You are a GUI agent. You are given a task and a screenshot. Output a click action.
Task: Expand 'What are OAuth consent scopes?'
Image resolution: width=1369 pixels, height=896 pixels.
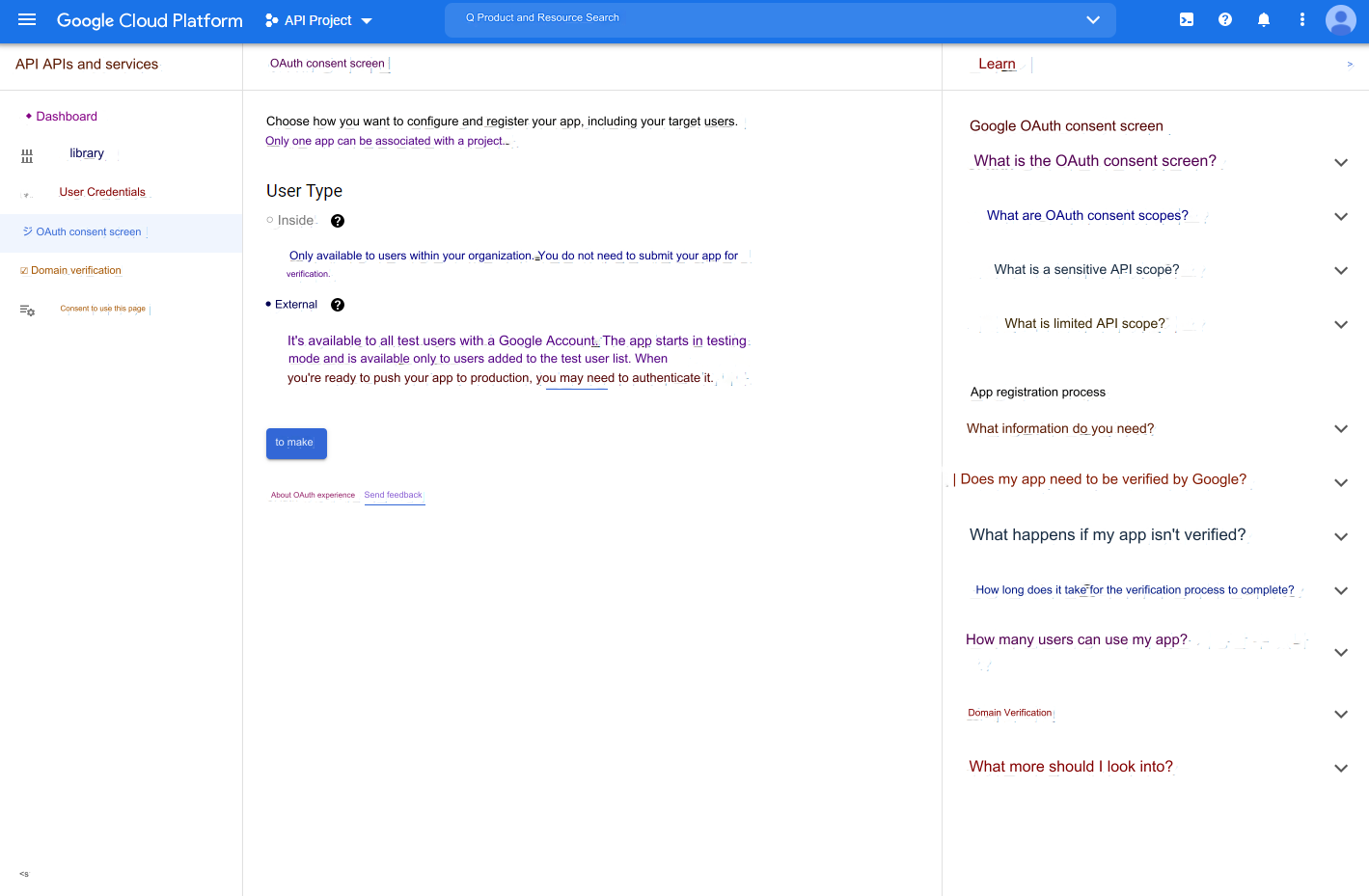(x=1341, y=216)
